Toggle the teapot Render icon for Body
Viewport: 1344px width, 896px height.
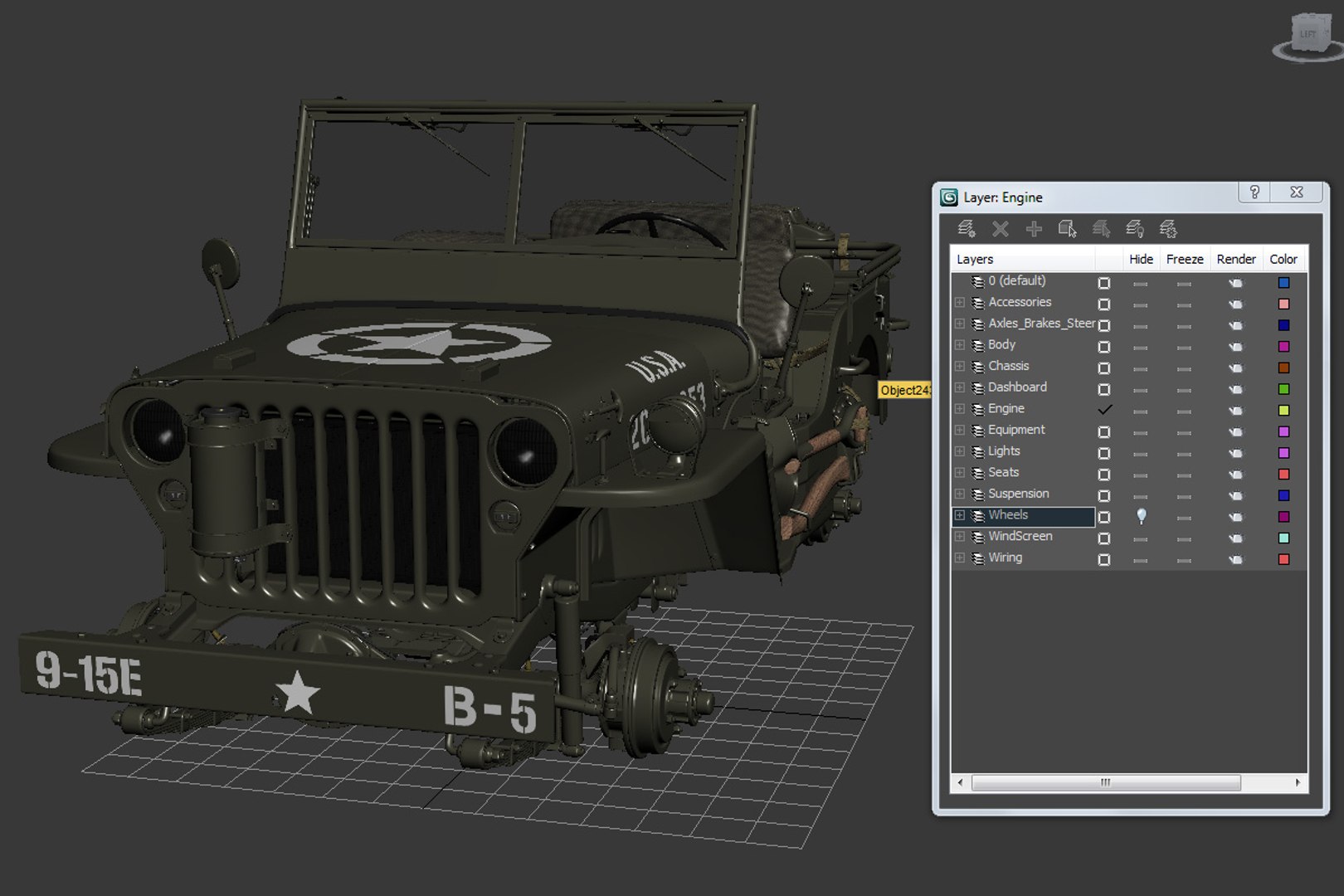coord(1236,347)
